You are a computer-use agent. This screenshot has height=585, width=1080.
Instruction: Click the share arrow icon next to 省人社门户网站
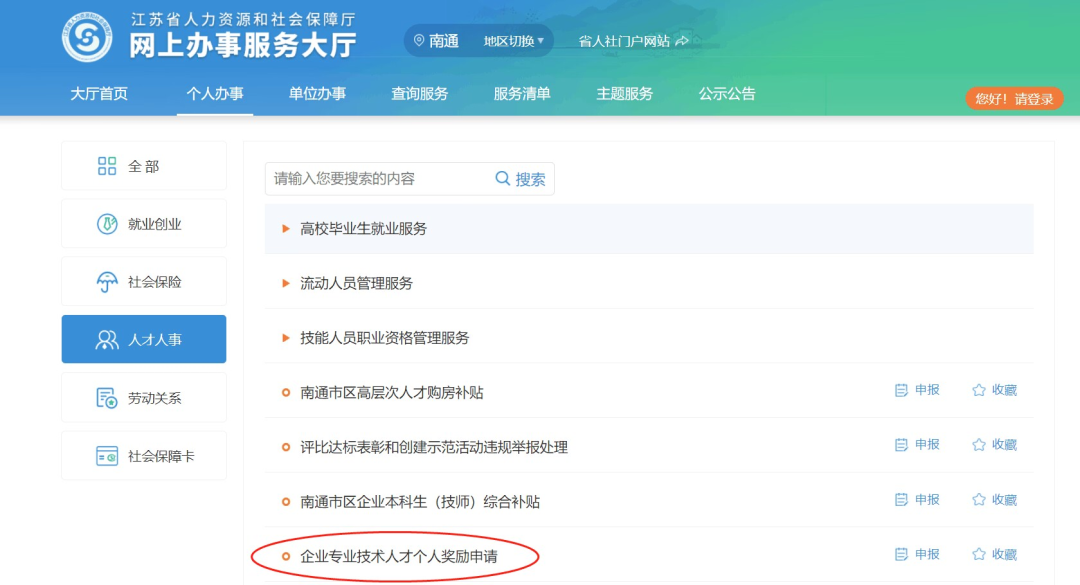[683, 41]
